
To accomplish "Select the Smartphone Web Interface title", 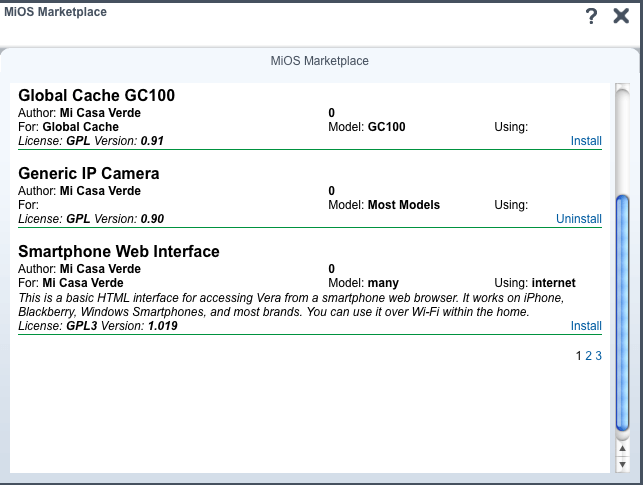I will coord(119,251).
